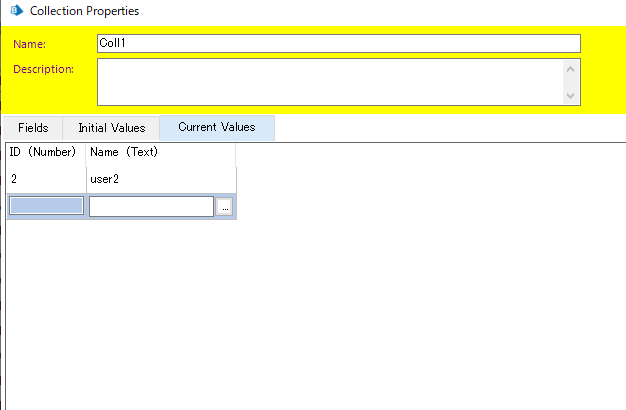
Task: Open the ellipsis (...) editor button
Action: pos(225,206)
